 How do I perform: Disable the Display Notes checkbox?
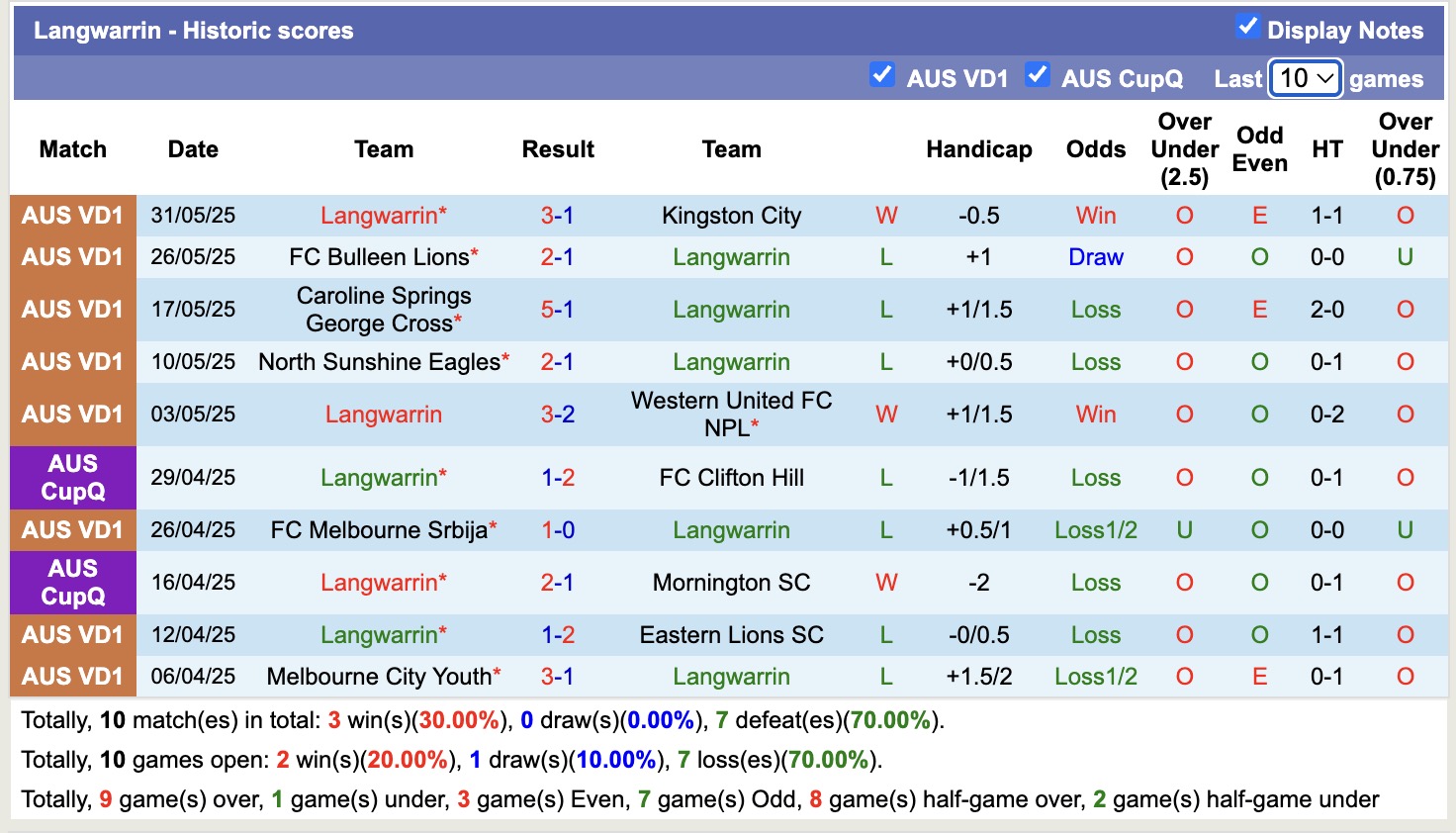point(1248,30)
